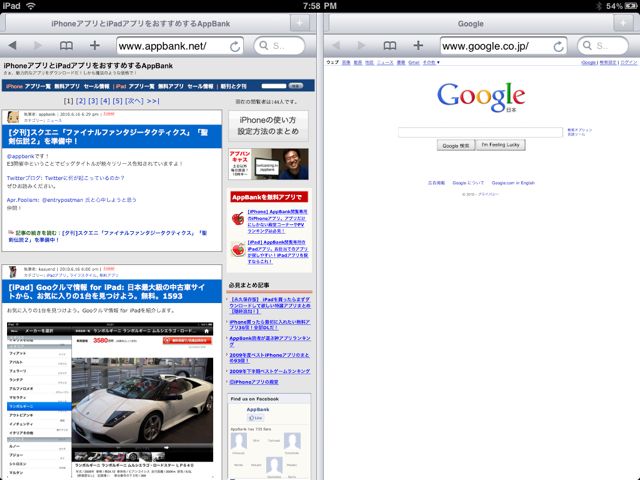The width and height of the screenshot is (640, 480).
Task: Go forward in the right Google browser pane
Action: (x=362, y=45)
